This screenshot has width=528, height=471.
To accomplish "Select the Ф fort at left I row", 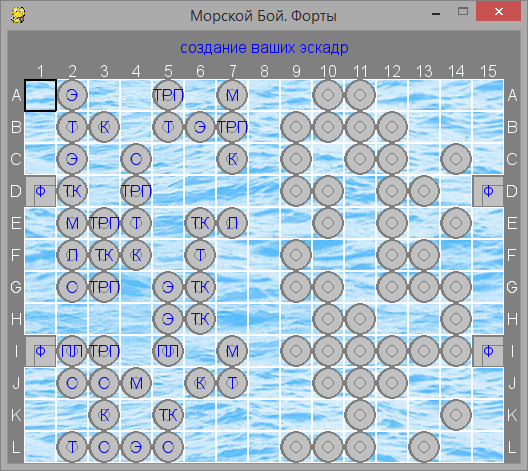I will (40, 351).
